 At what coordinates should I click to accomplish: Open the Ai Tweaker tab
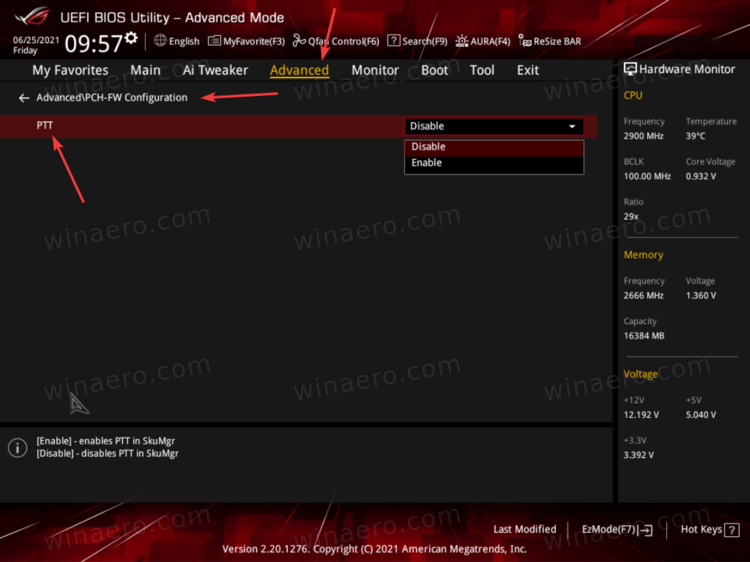215,70
